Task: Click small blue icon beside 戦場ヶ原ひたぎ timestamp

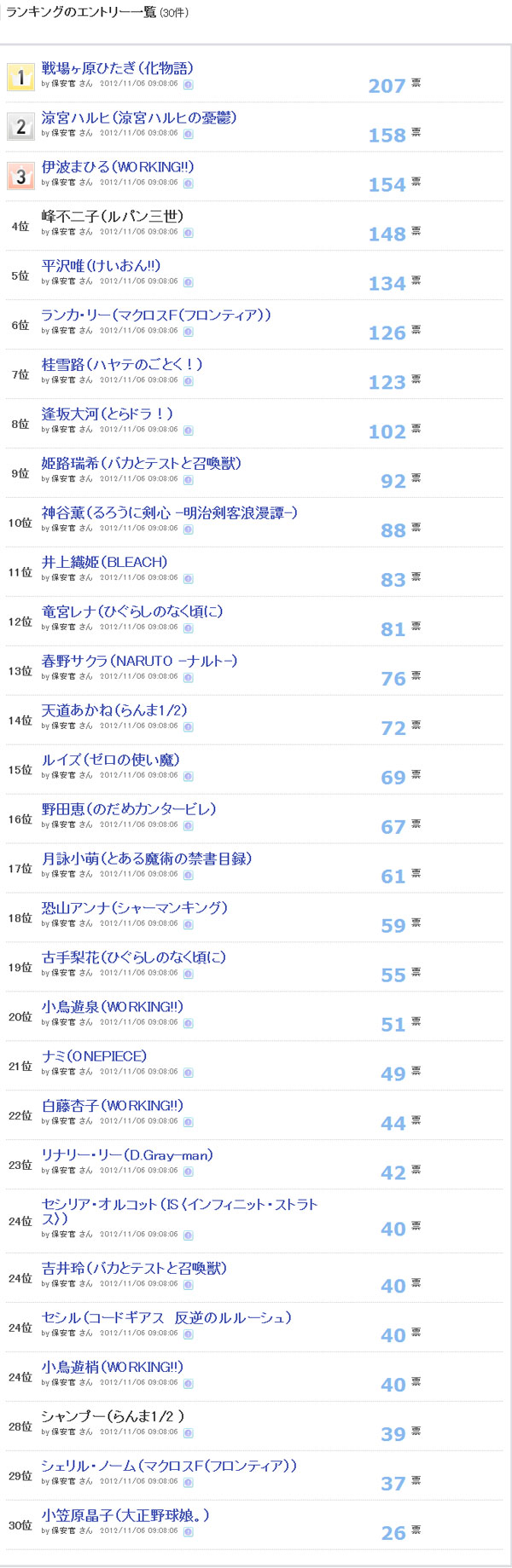Action: point(189,84)
